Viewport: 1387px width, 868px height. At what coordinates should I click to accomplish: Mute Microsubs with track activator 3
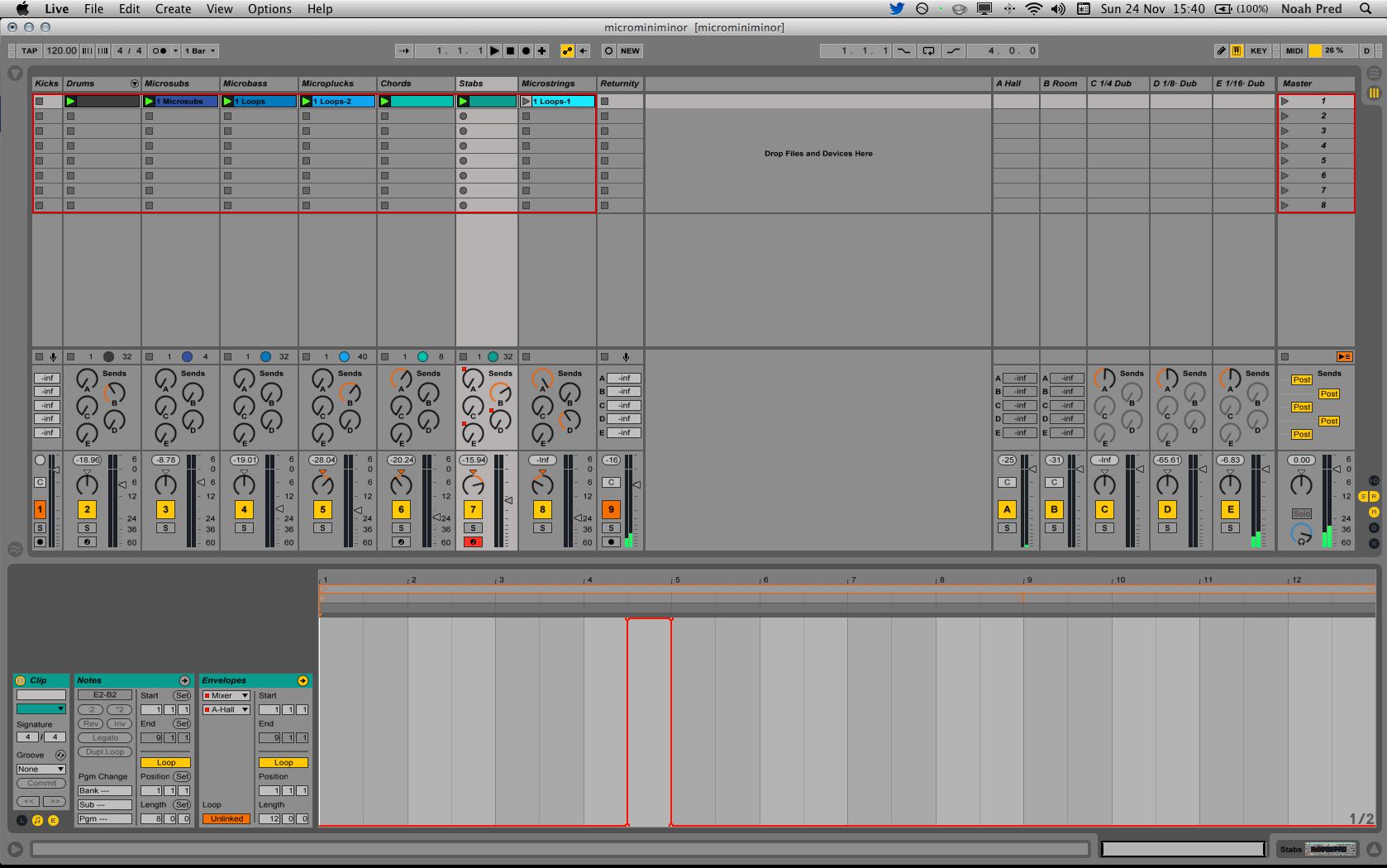tap(165, 509)
